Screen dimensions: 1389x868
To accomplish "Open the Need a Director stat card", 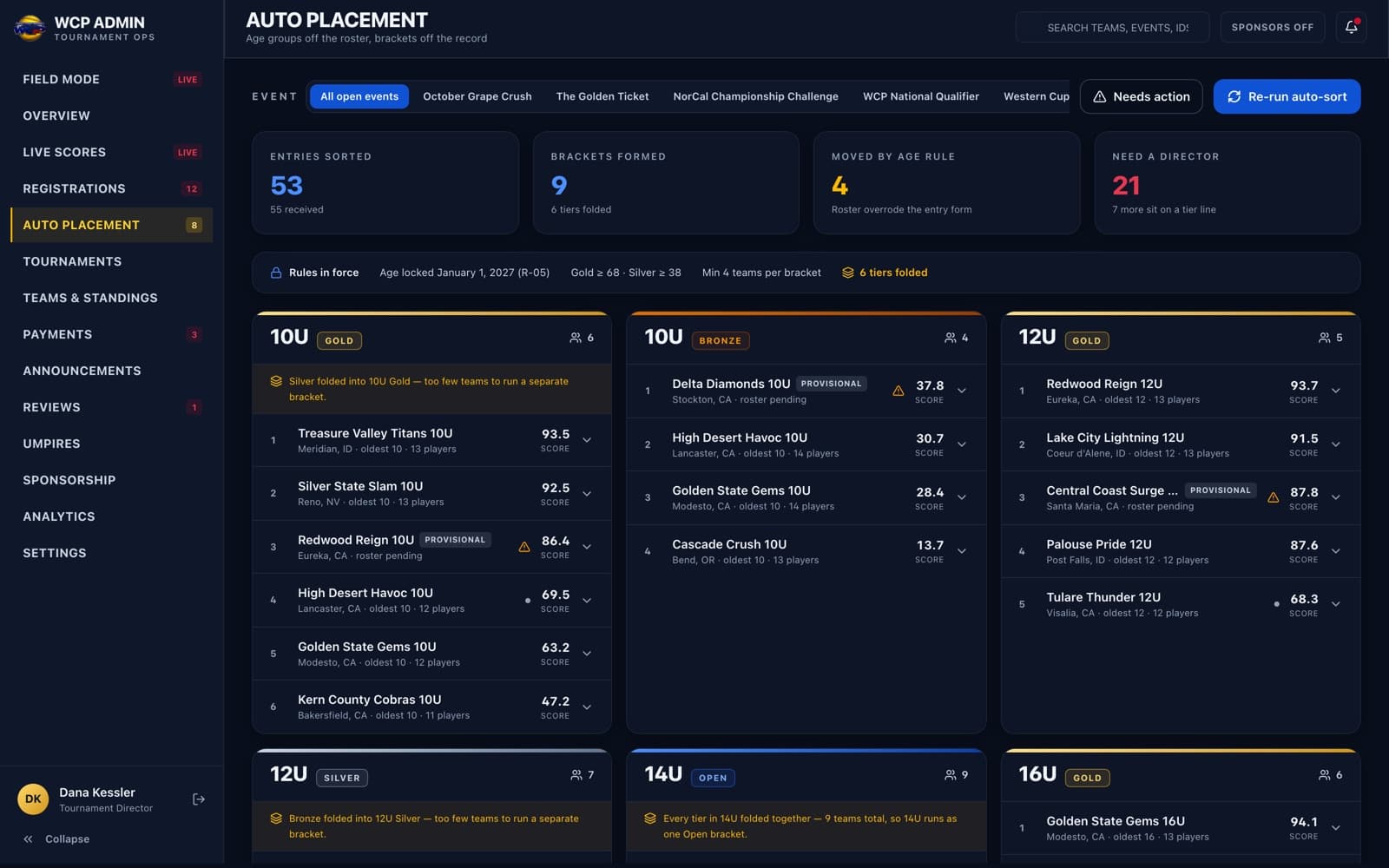I will 1227,183.
